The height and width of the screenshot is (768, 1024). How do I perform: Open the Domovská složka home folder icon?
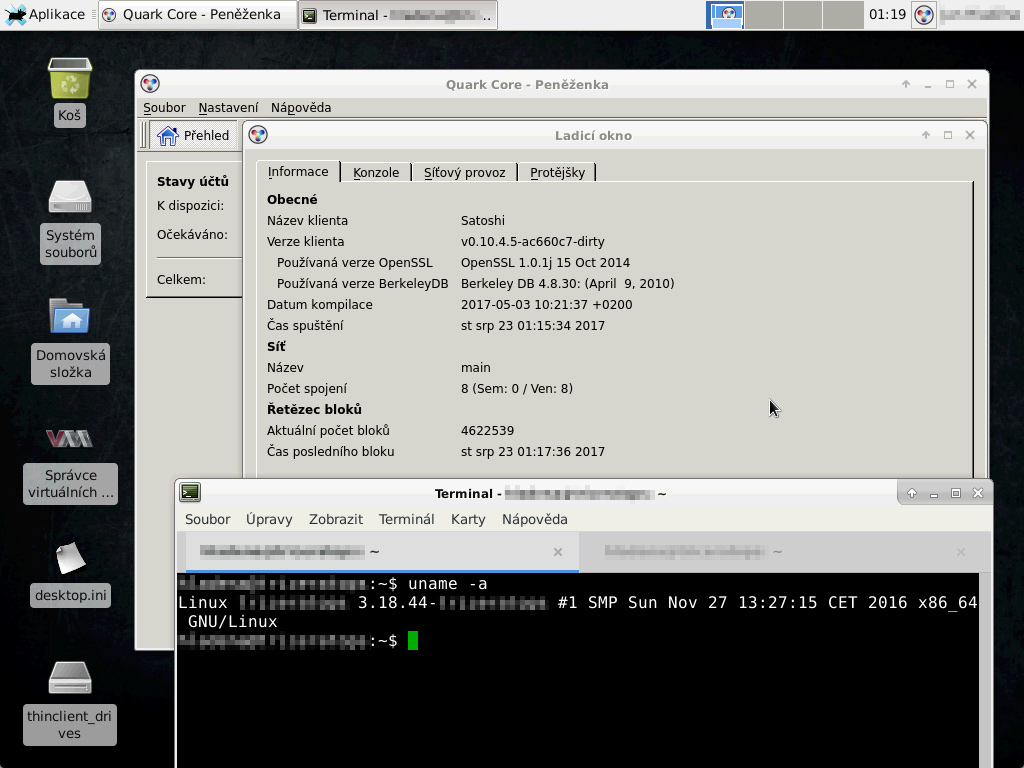point(70,316)
